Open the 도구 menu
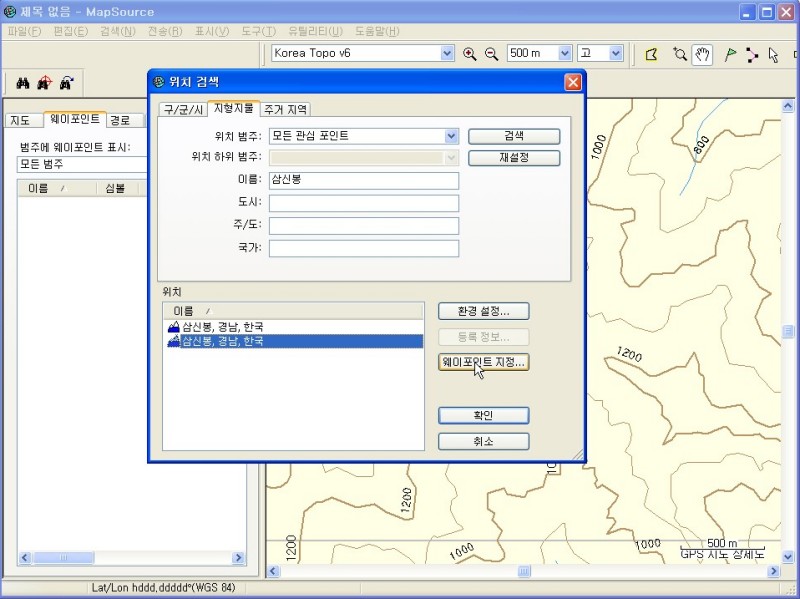 click(259, 31)
